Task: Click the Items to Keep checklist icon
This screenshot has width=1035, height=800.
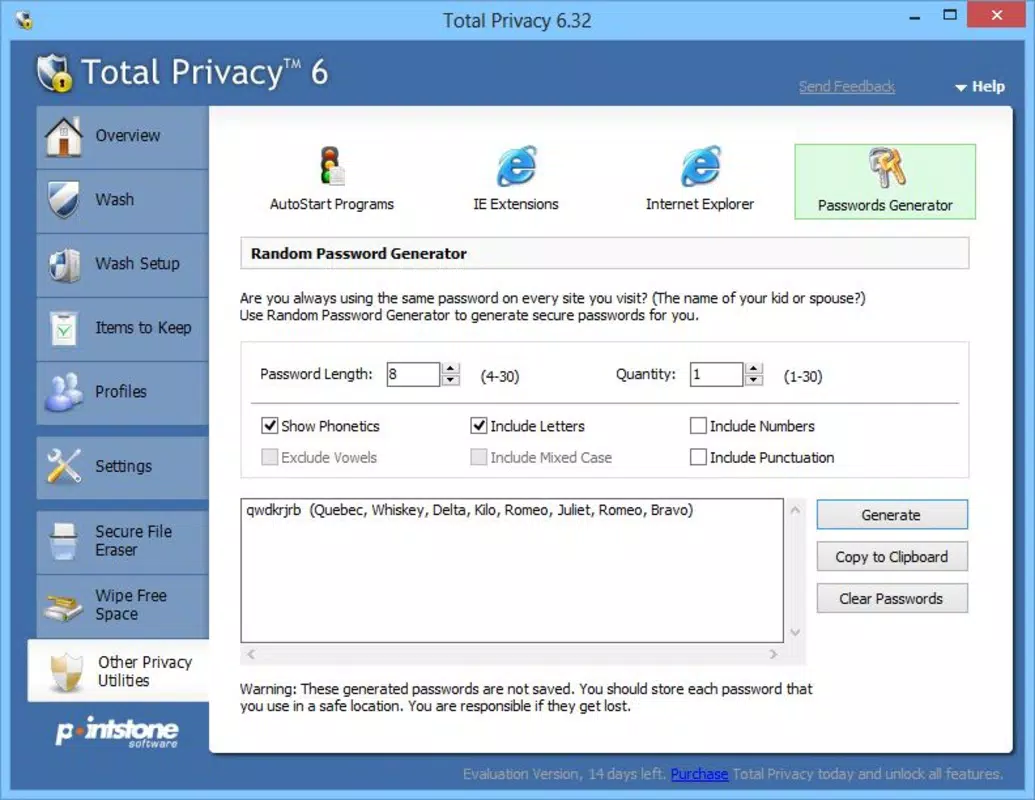Action: coord(64,329)
